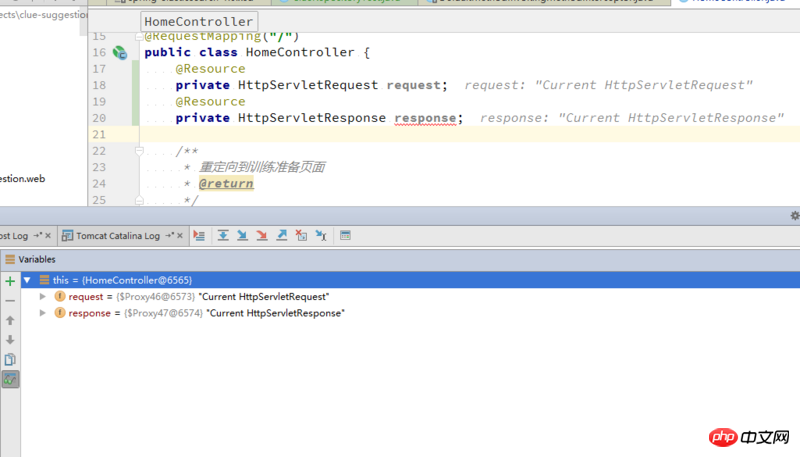Switch to the Tomcat Catalina Log tab

tap(110, 236)
